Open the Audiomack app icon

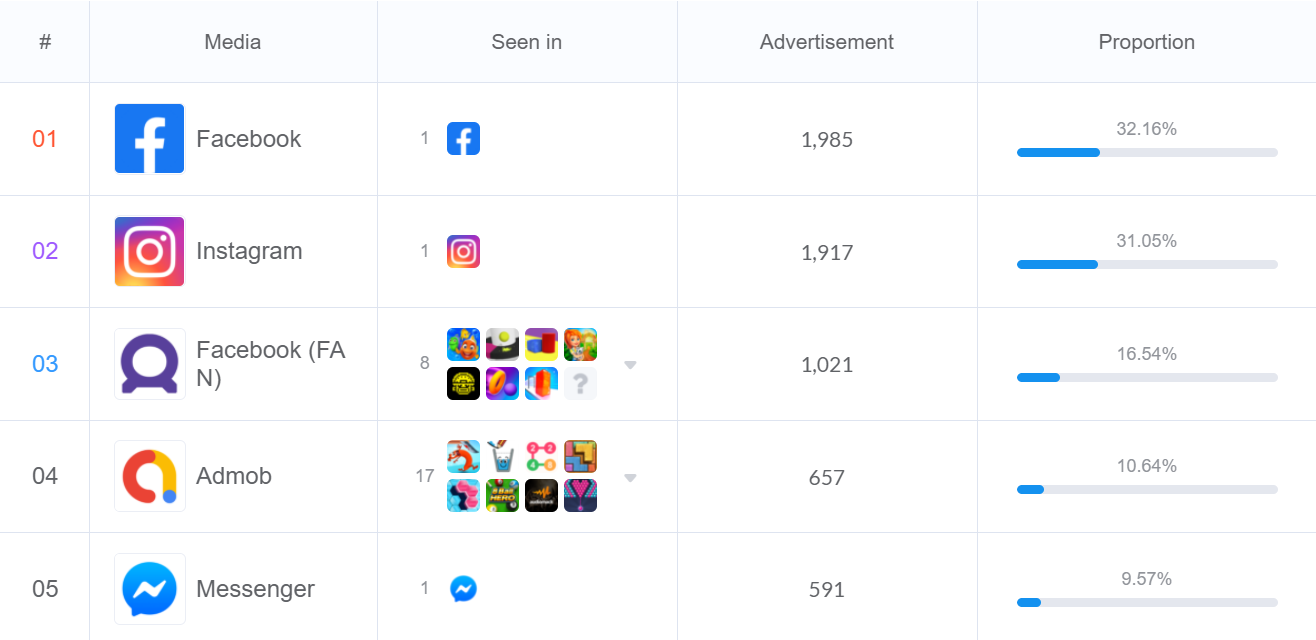click(x=541, y=496)
